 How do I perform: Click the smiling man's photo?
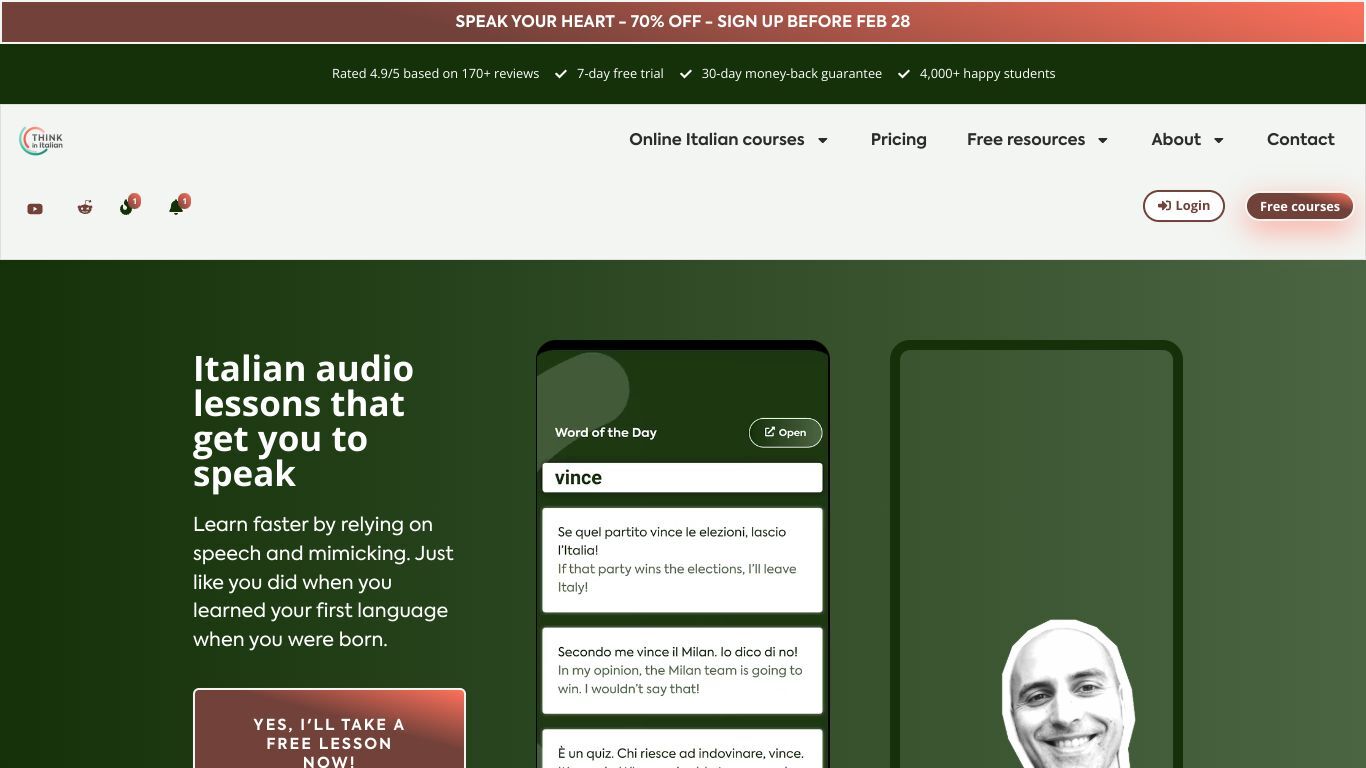tap(1067, 694)
